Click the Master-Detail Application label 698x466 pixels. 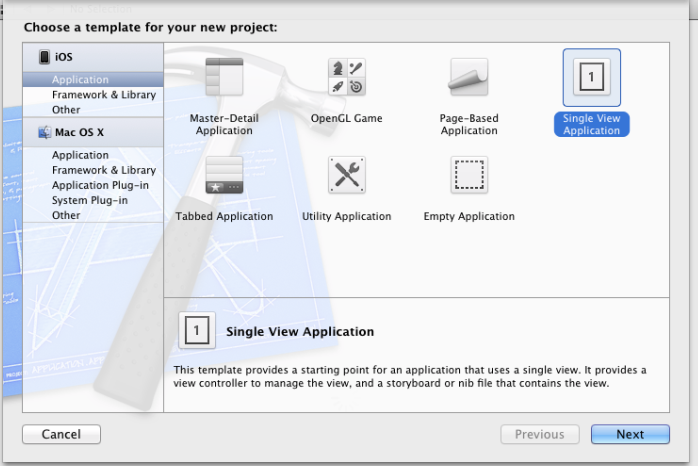tap(224, 124)
